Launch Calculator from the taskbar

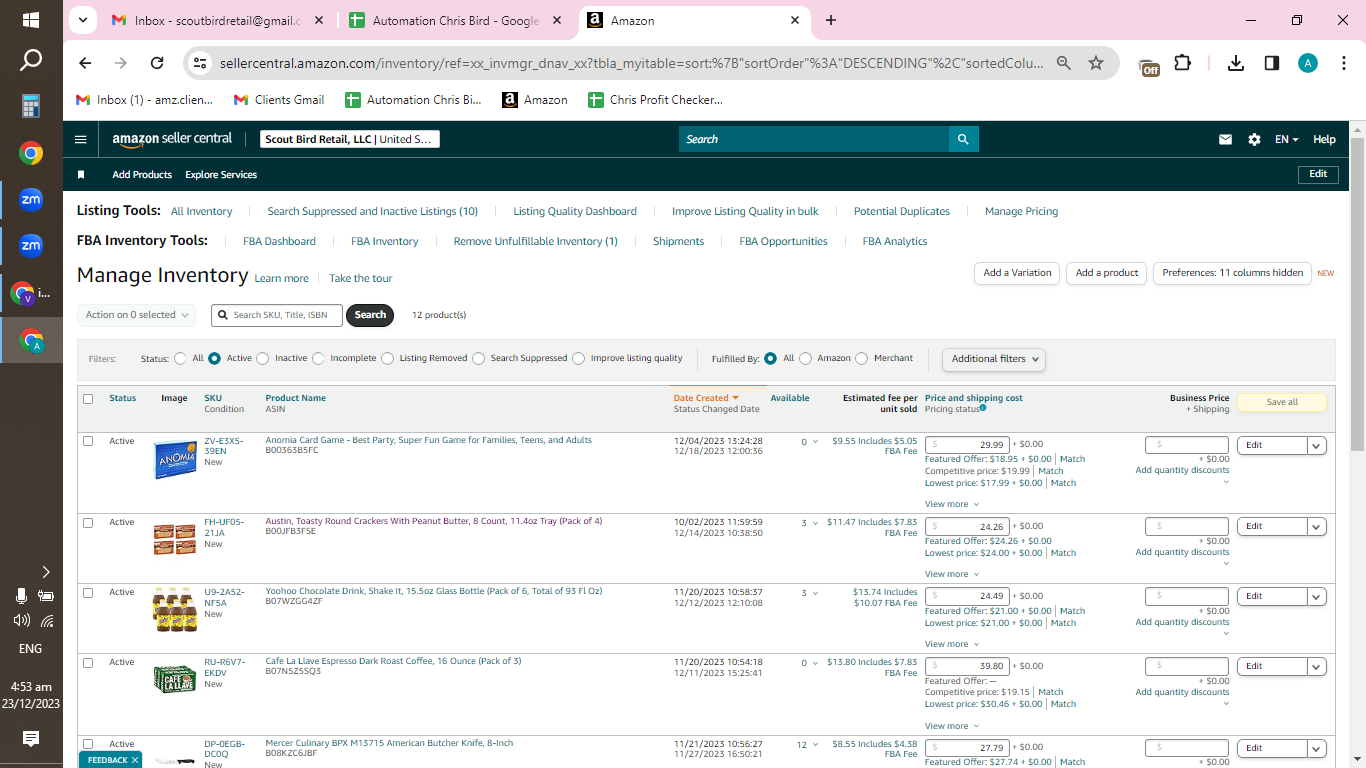[31, 106]
